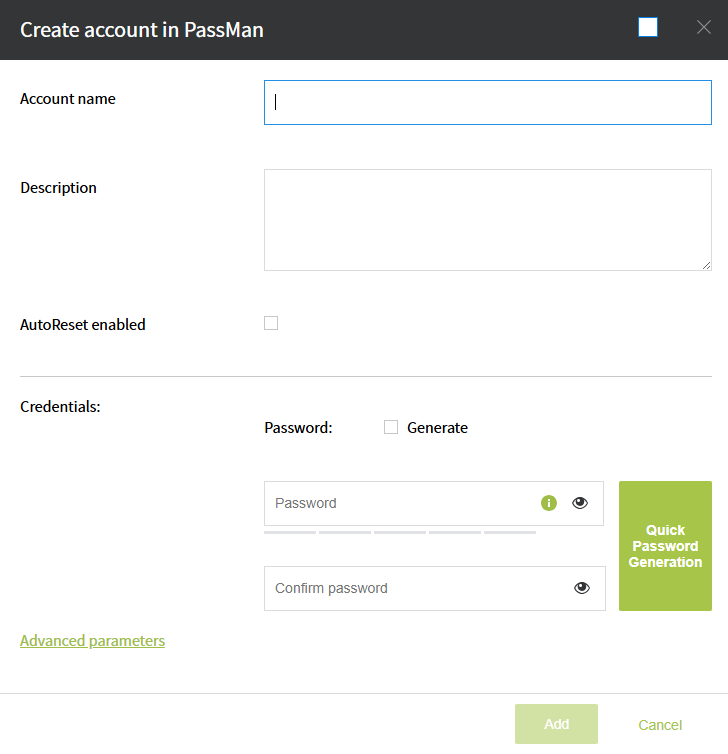Viewport: 728px width, 754px height.
Task: Reveal the Password field via eye icon
Action: point(580,503)
